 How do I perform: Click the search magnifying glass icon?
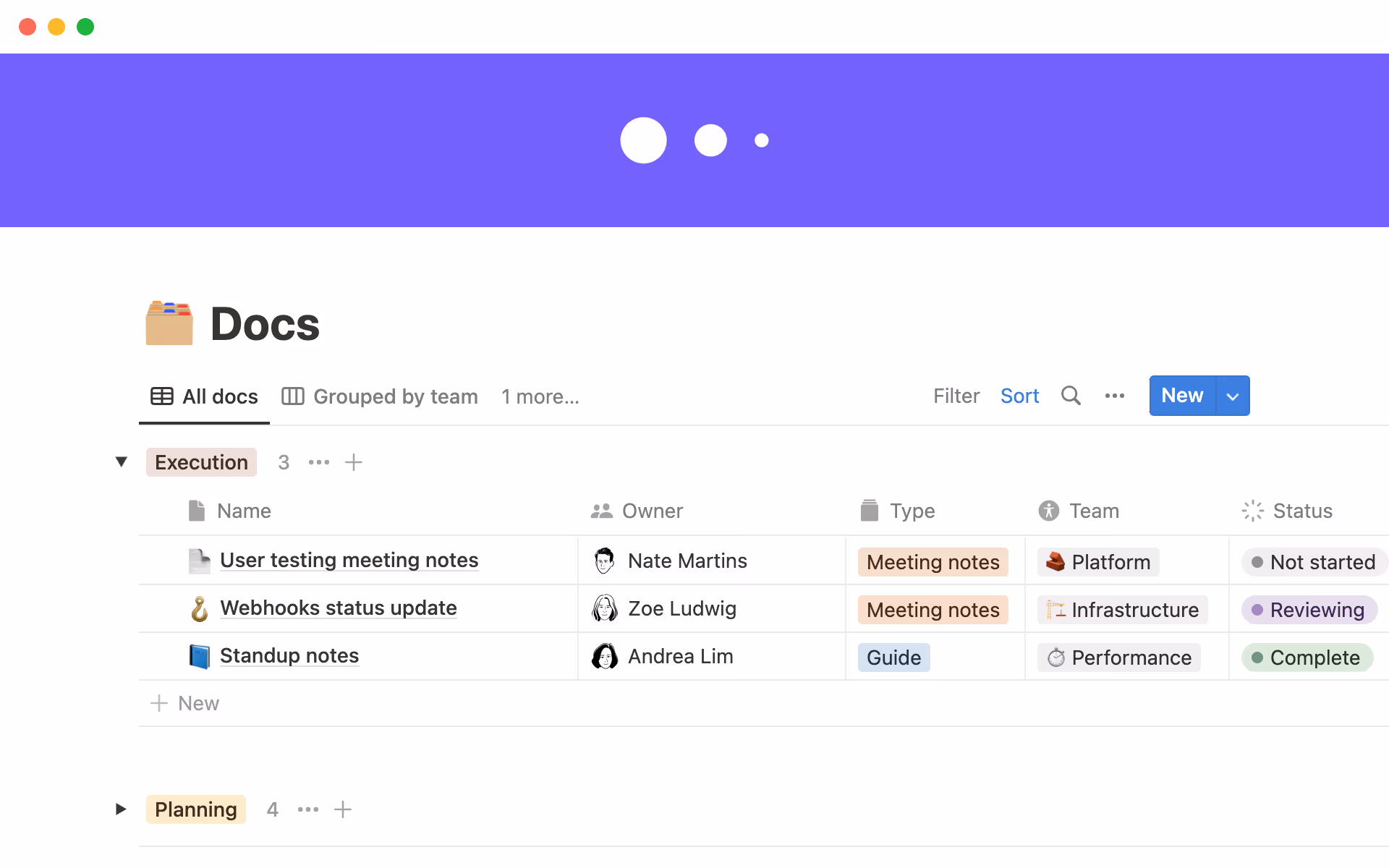tap(1071, 396)
